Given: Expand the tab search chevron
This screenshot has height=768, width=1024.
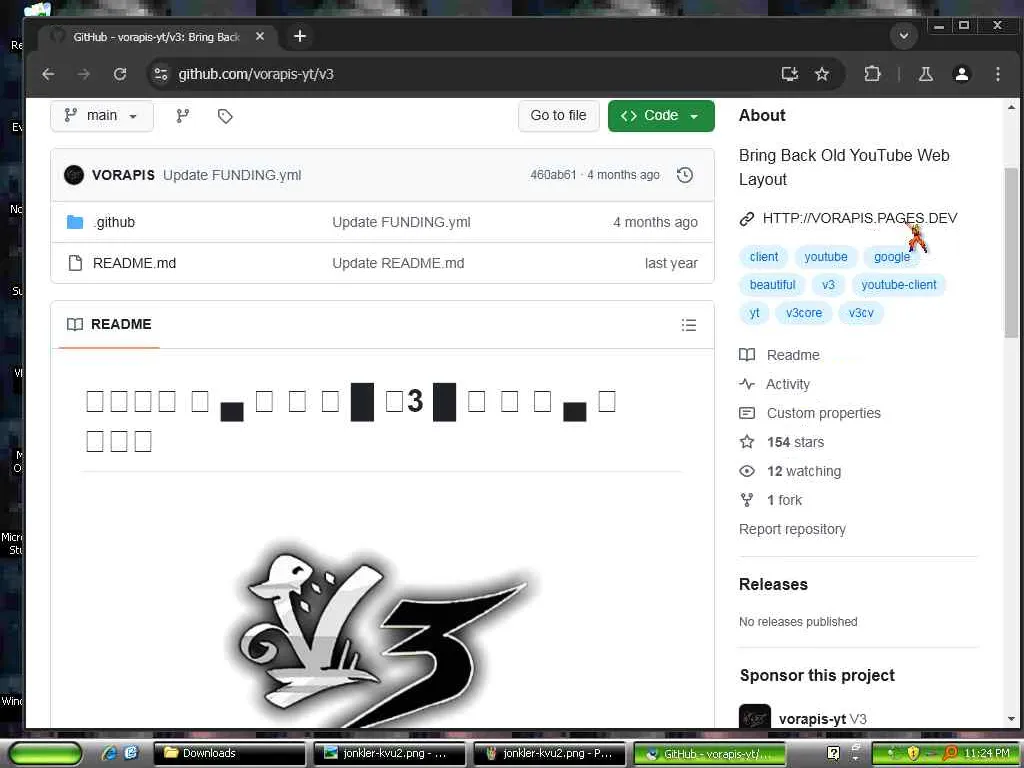Looking at the screenshot, I should point(904,35).
